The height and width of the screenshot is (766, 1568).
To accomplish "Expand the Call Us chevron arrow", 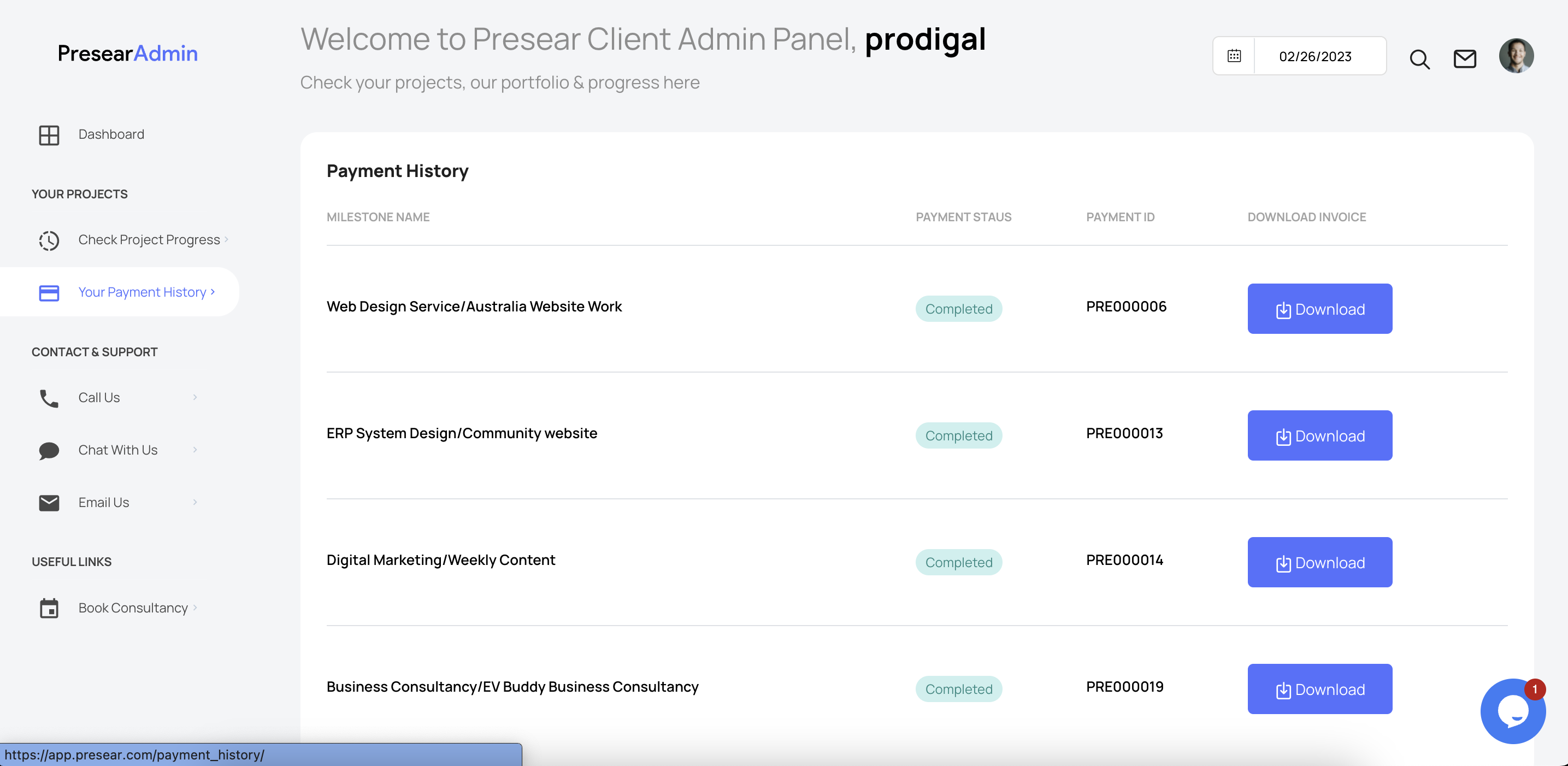I will click(x=195, y=397).
